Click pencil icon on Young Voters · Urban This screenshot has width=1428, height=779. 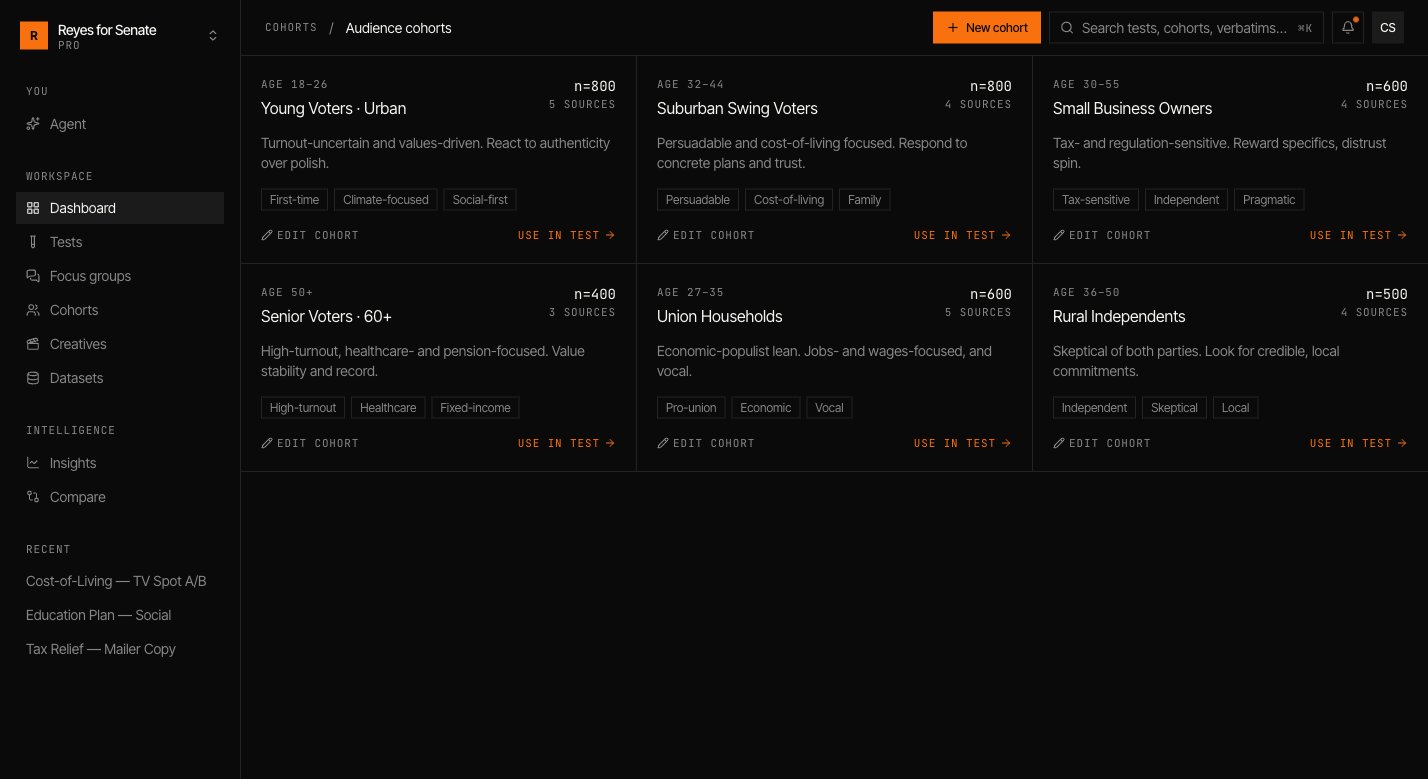point(267,235)
